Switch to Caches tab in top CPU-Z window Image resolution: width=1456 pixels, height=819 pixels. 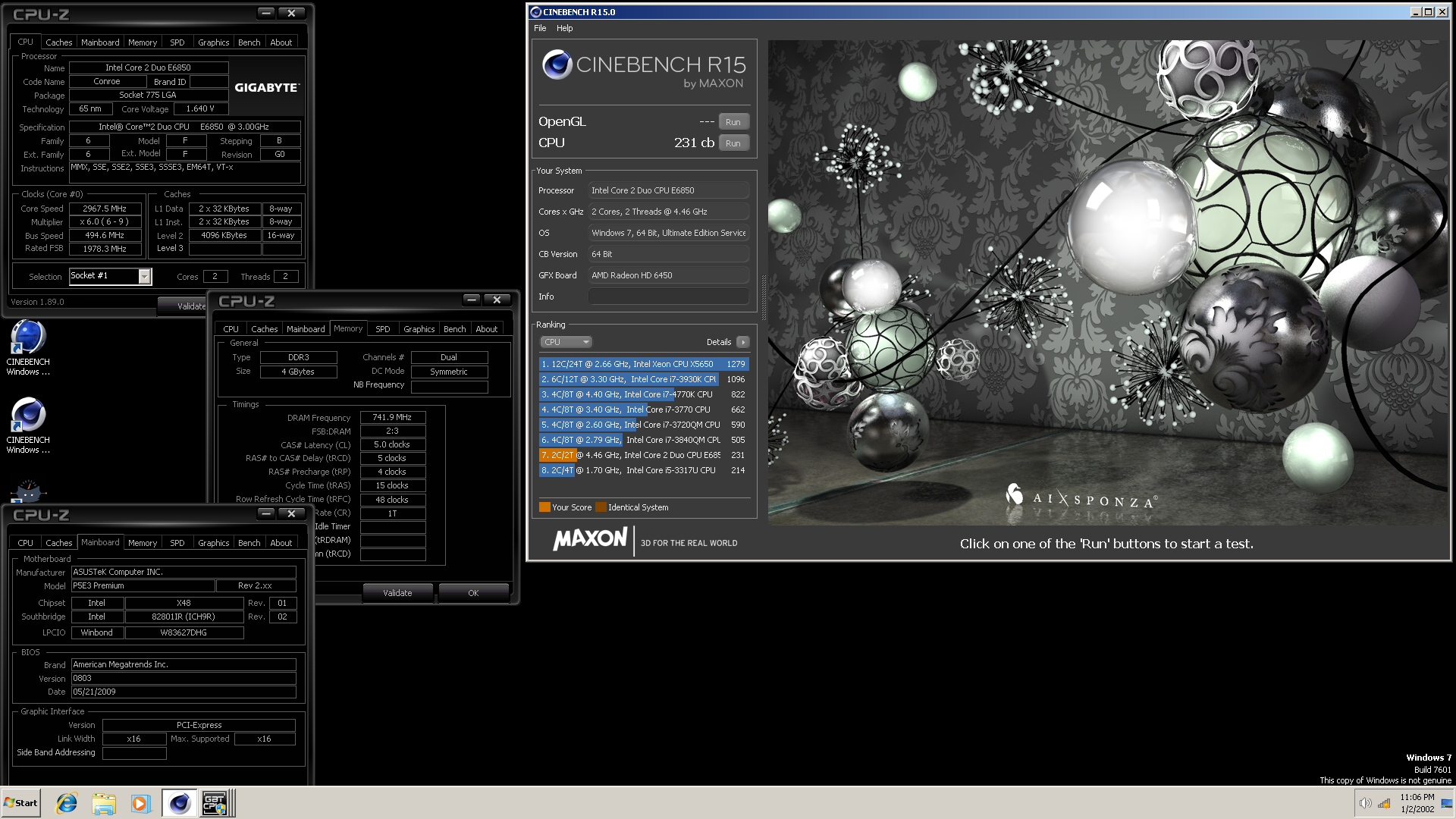(x=58, y=42)
